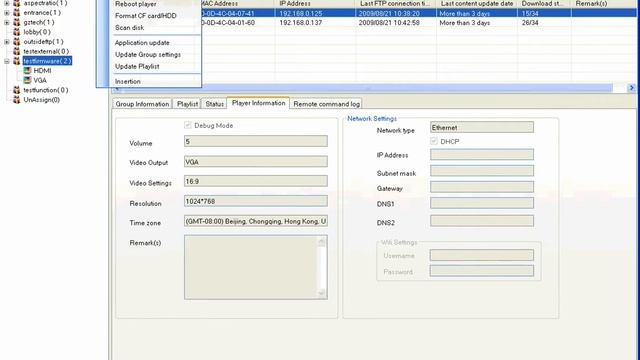Click the horizontal scrollbar right arrow
Viewport: 640px width, 360px height.
tap(631, 88)
